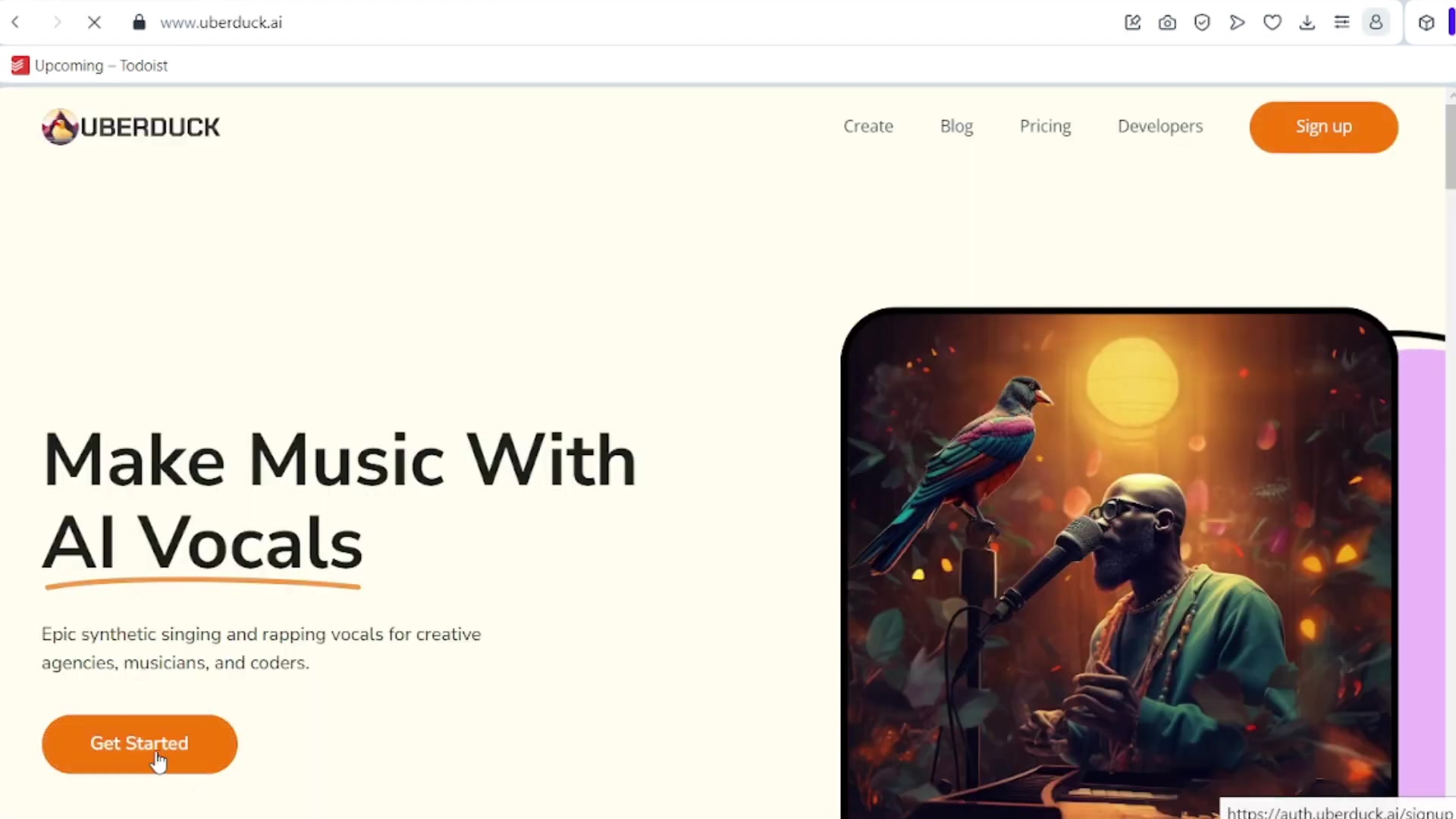
Task: Open the Upcoming – Todoist bookmark
Action: click(89, 65)
